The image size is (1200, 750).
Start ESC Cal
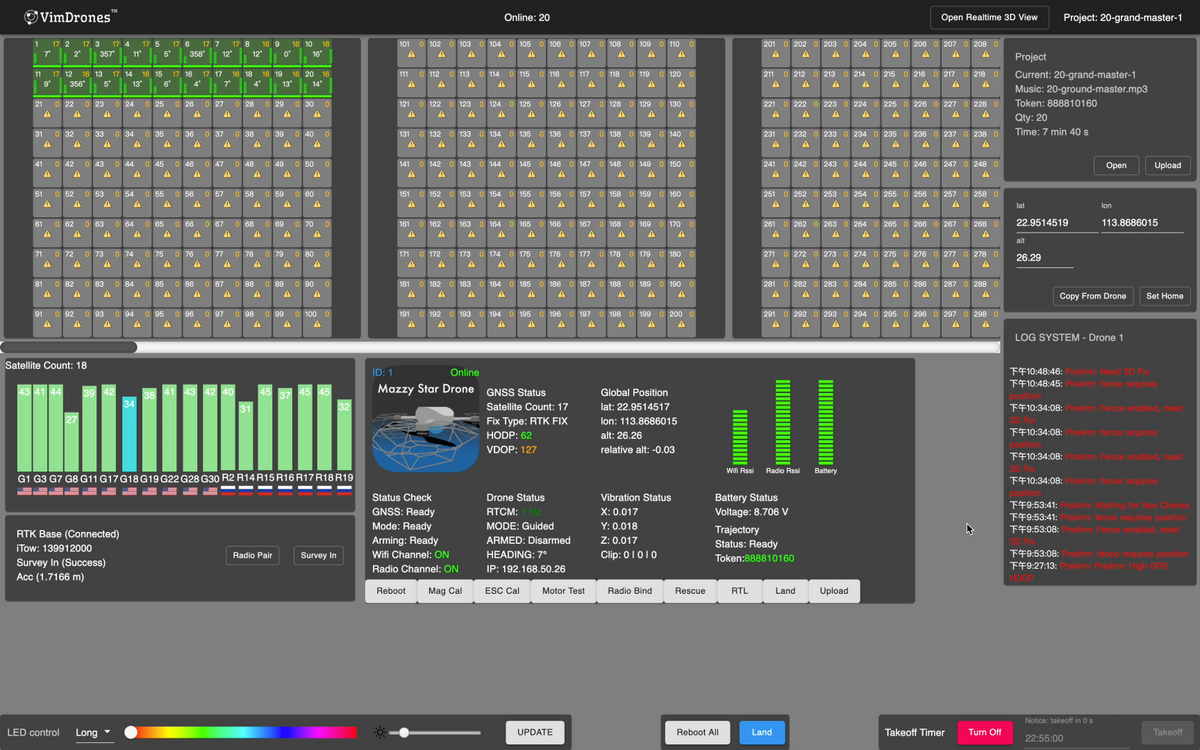[x=502, y=591]
